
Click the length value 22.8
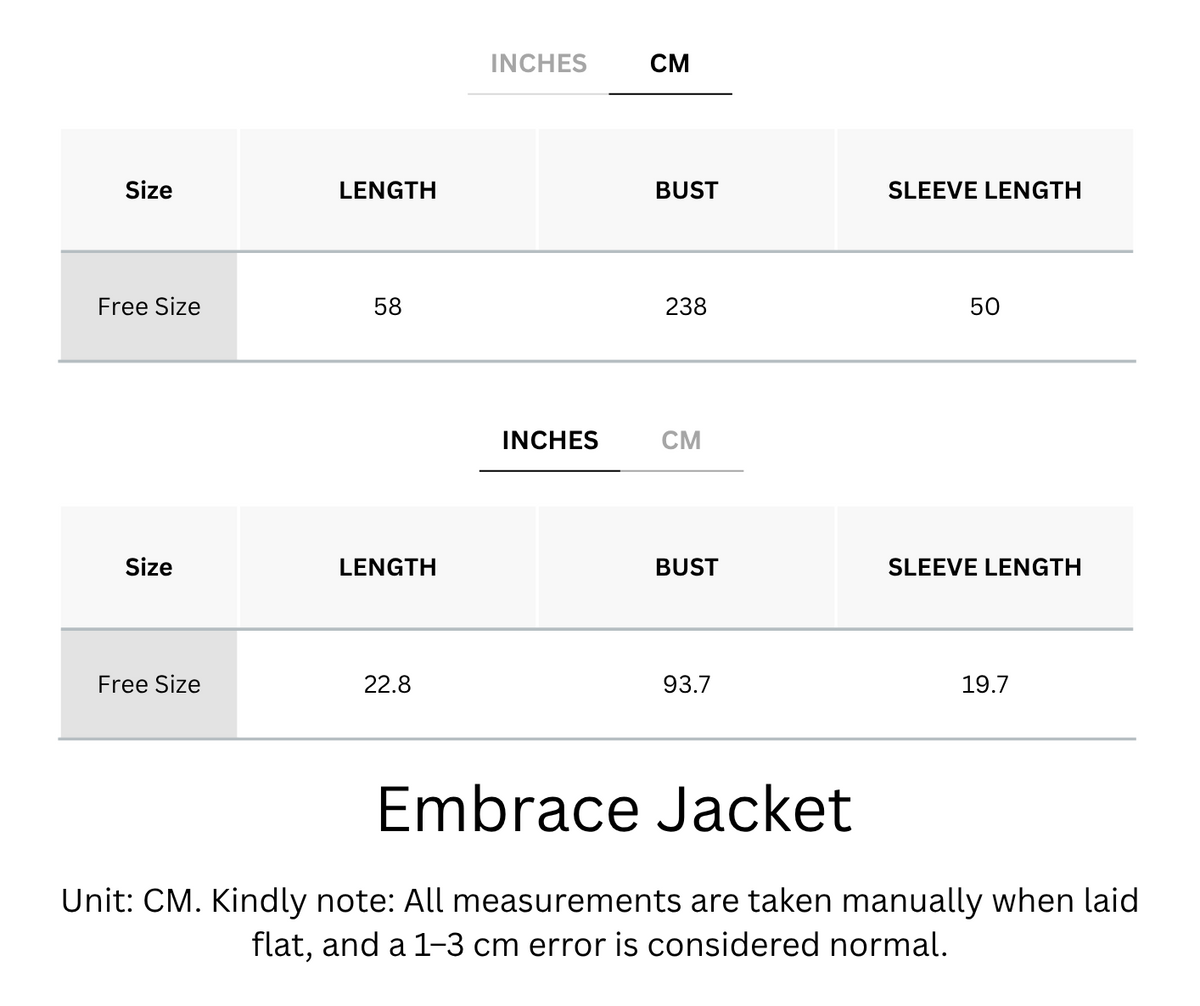coord(388,684)
